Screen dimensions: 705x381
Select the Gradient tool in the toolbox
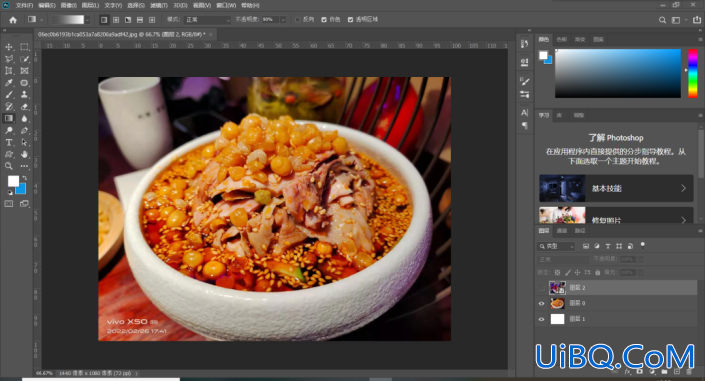click(9, 118)
